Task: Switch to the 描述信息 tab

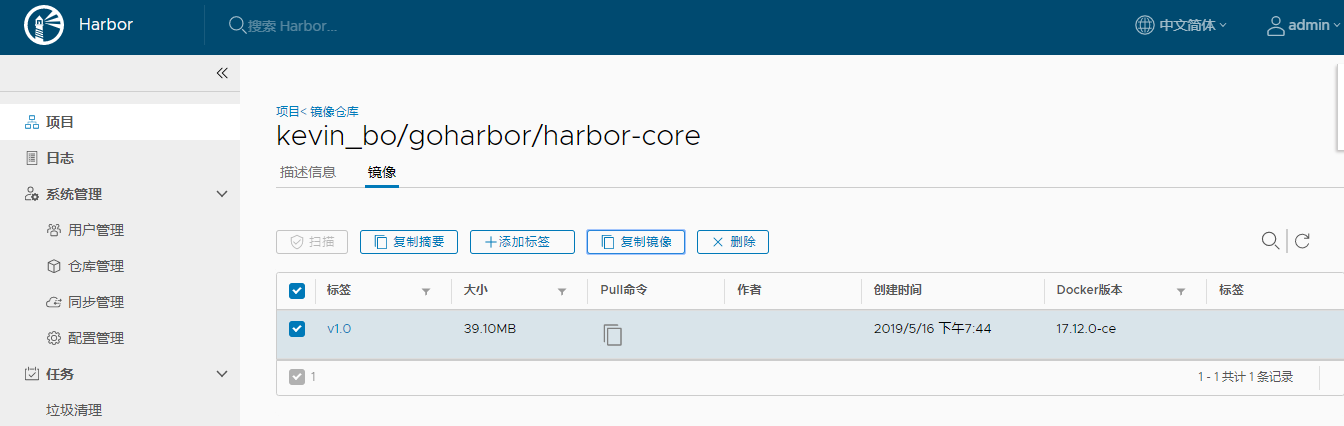Action: point(308,172)
